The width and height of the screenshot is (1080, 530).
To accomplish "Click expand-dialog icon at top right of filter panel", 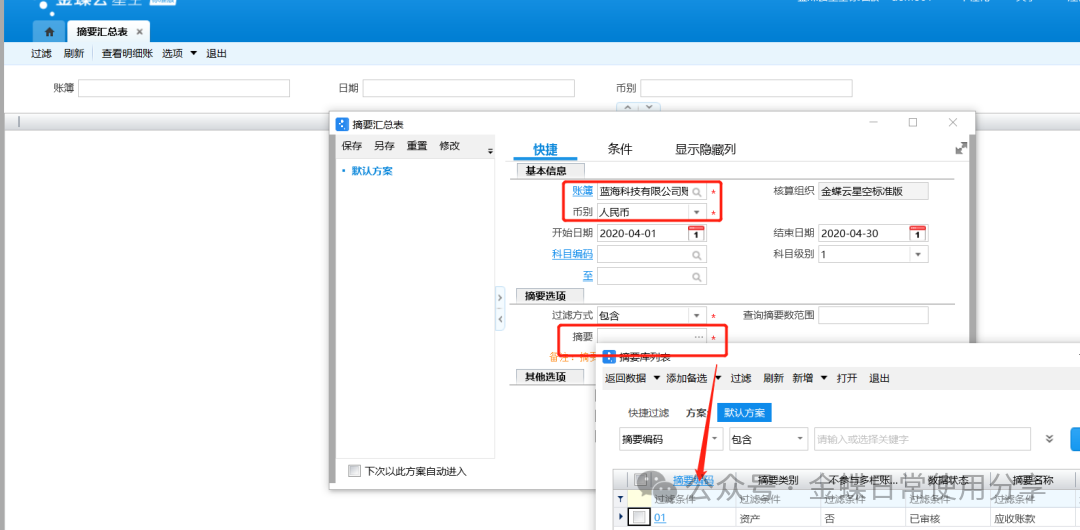I will 961,148.
